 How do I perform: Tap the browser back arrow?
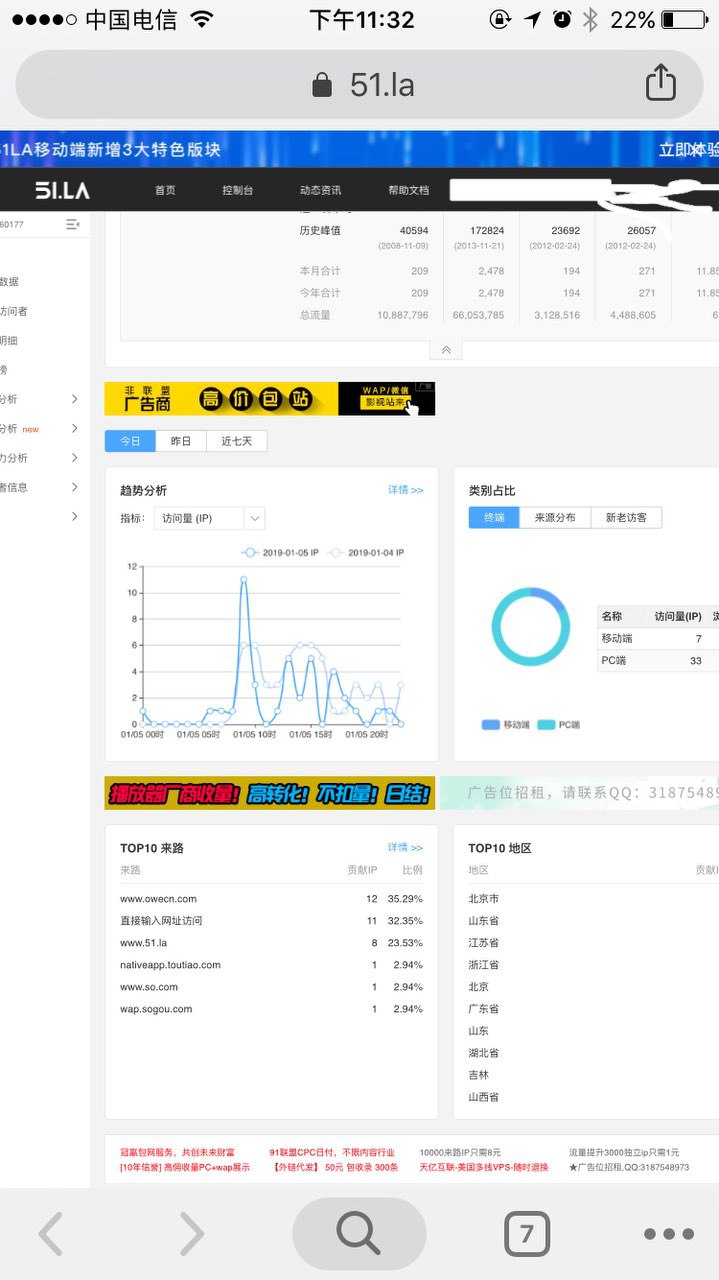click(51, 1234)
